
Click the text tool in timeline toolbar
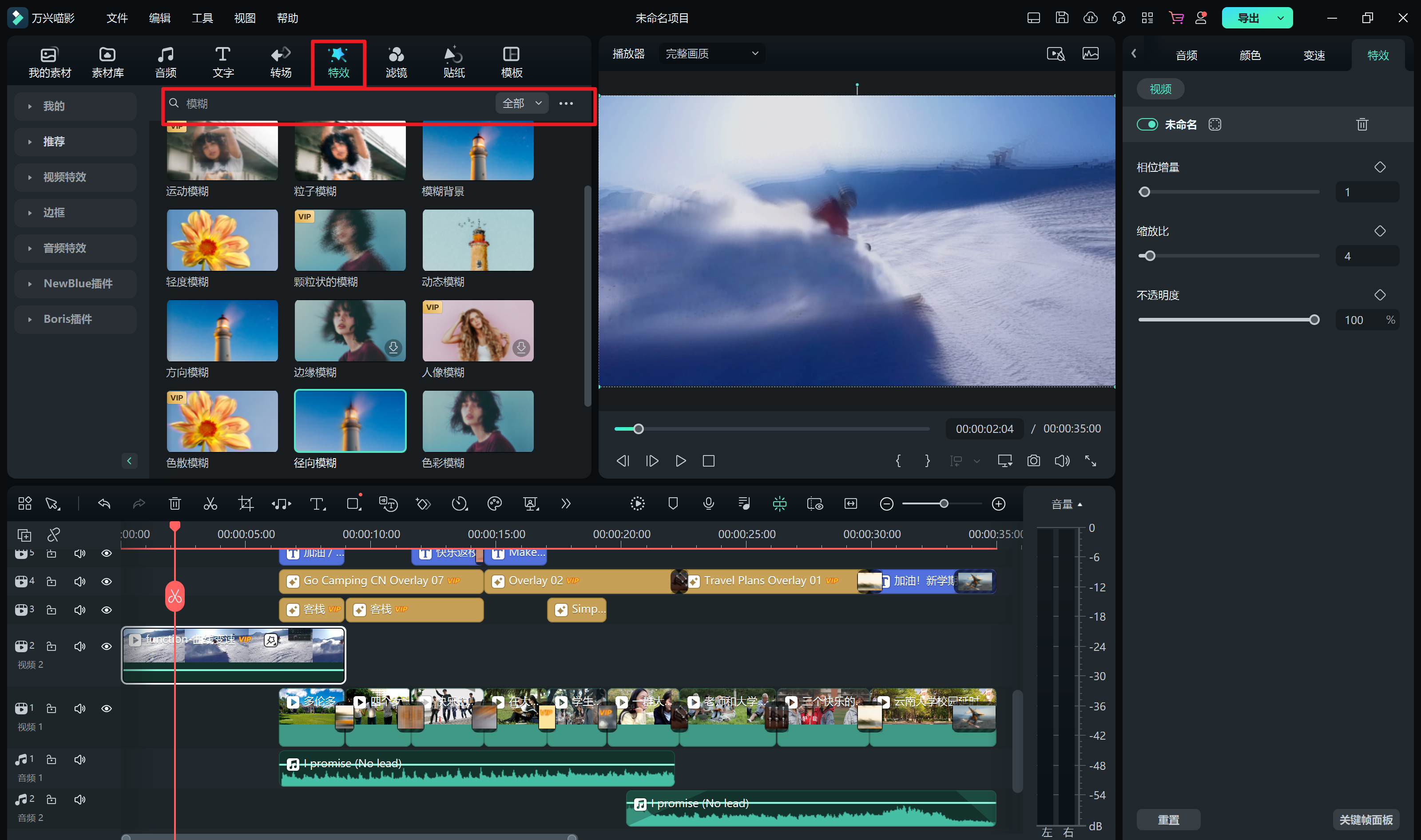click(x=318, y=503)
